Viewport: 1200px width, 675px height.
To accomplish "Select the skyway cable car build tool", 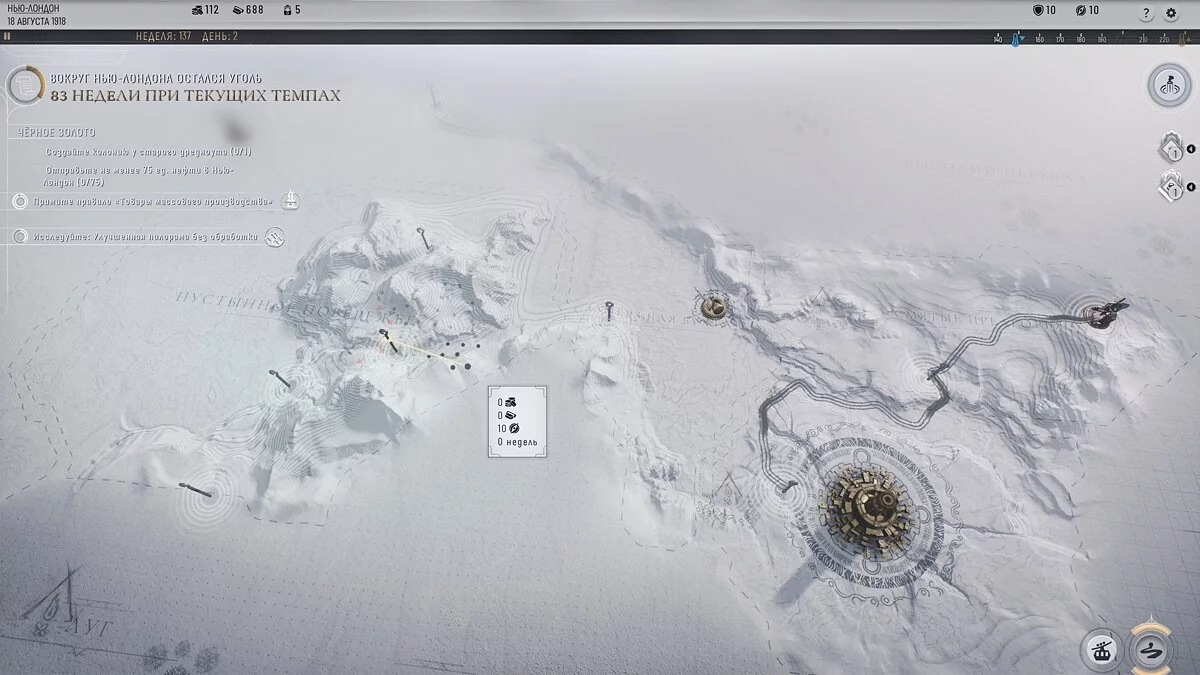I will (x=1101, y=651).
